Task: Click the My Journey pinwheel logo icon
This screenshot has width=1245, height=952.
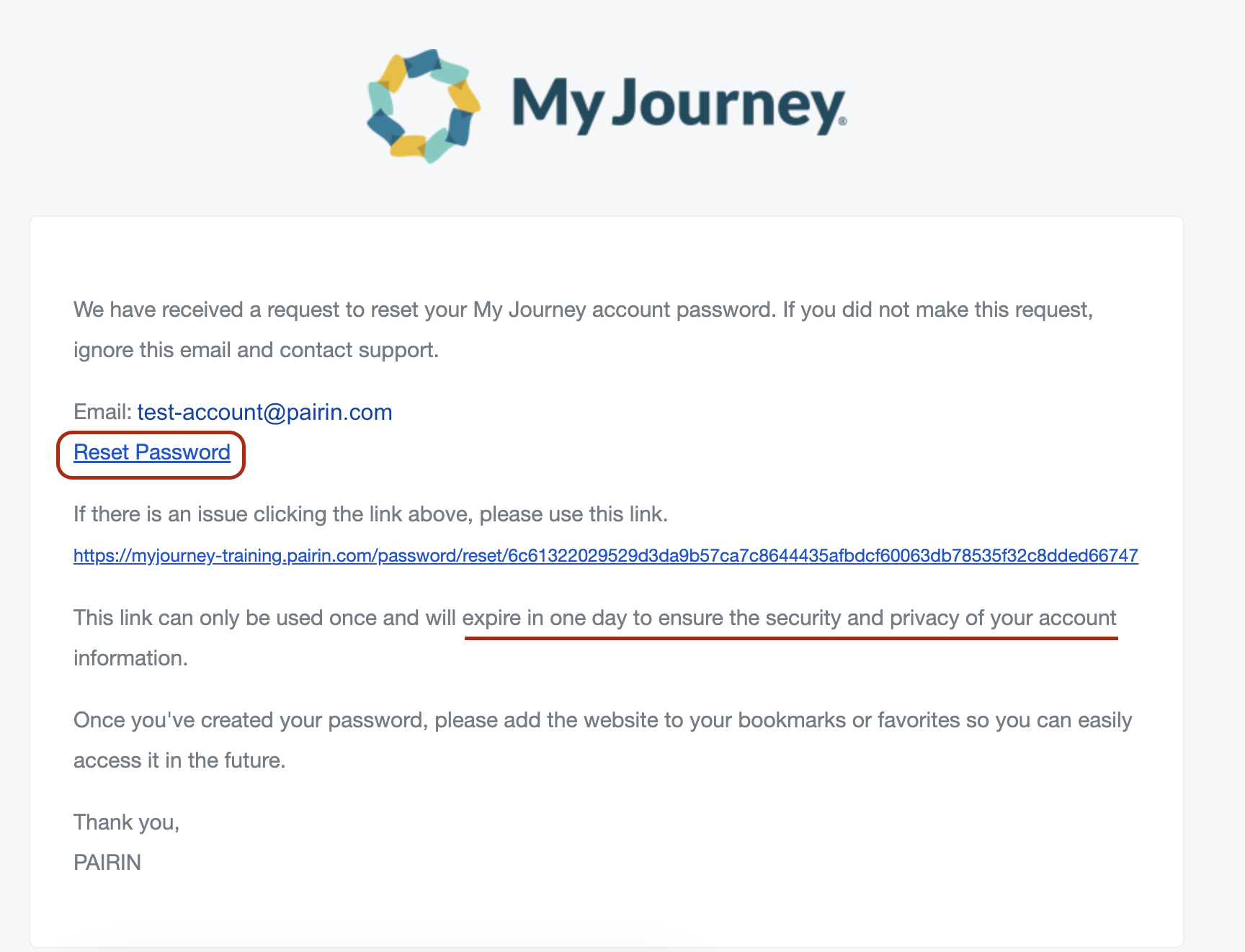Action: pos(423,106)
